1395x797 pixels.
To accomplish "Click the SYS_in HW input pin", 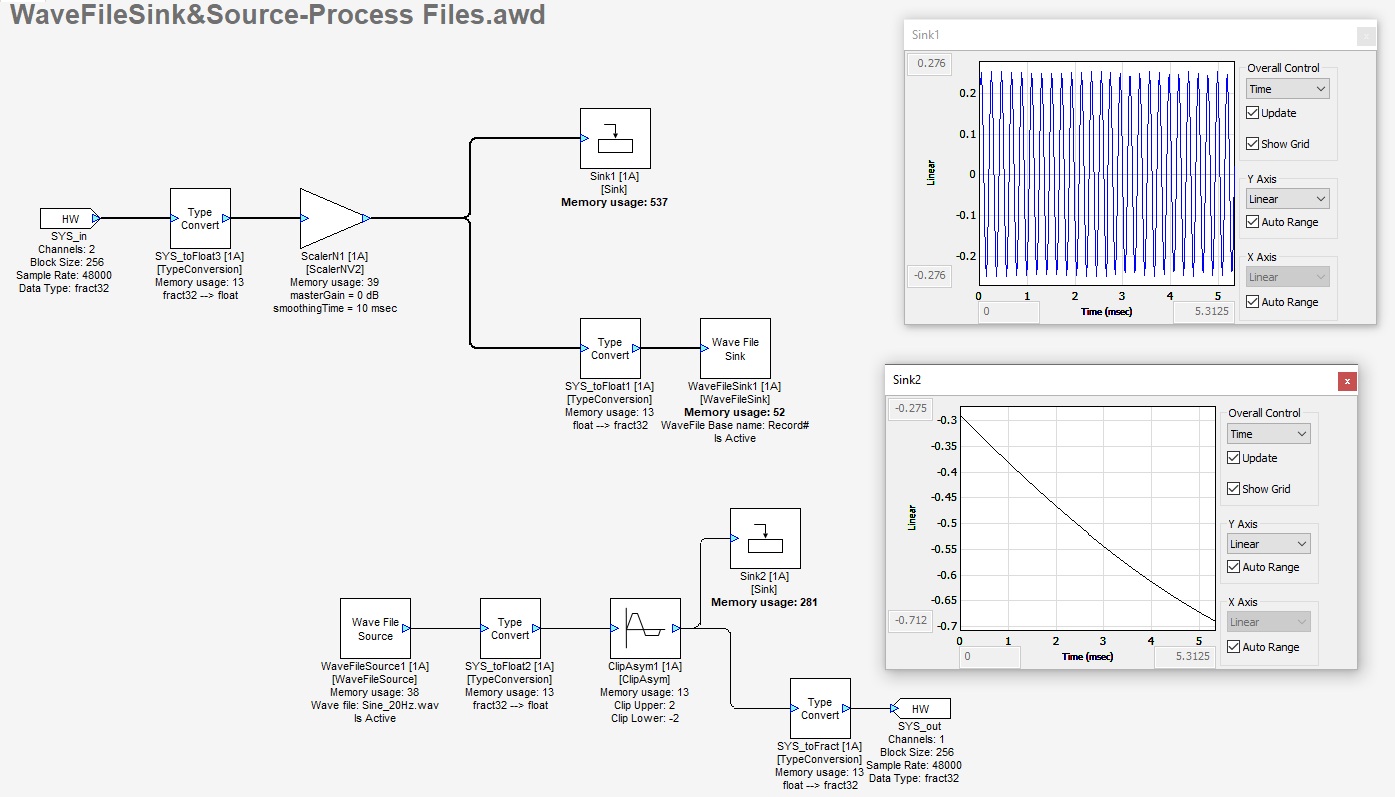I will click(x=70, y=218).
